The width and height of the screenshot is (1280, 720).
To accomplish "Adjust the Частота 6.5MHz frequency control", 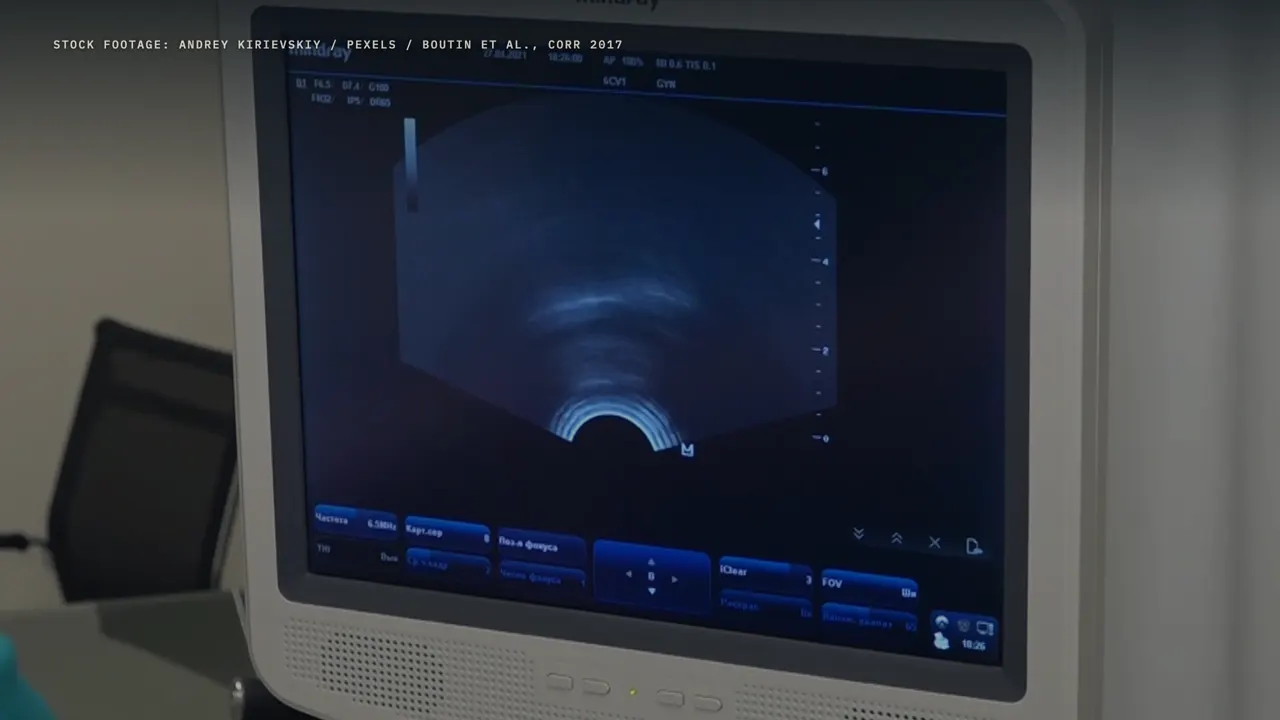I will tap(356, 521).
